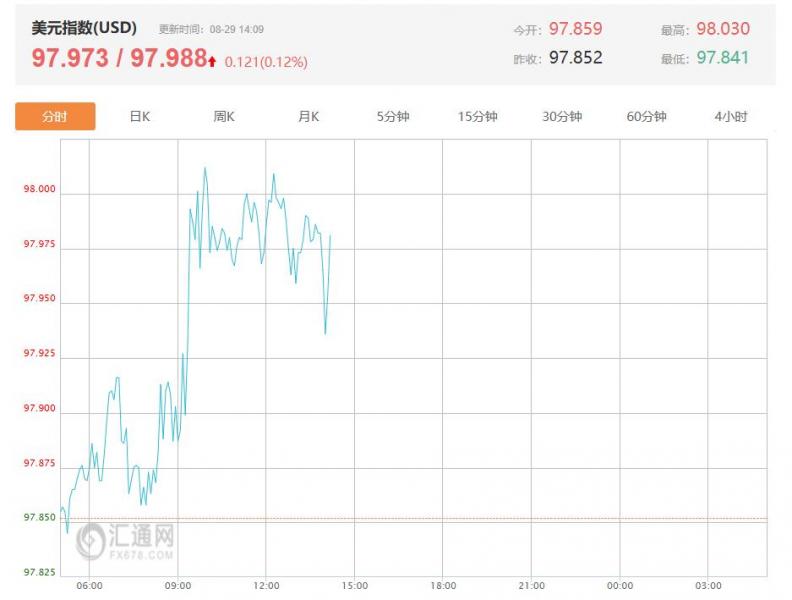792x600 pixels.
Task: Click the 12:00 time axis label
Action: (x=266, y=585)
